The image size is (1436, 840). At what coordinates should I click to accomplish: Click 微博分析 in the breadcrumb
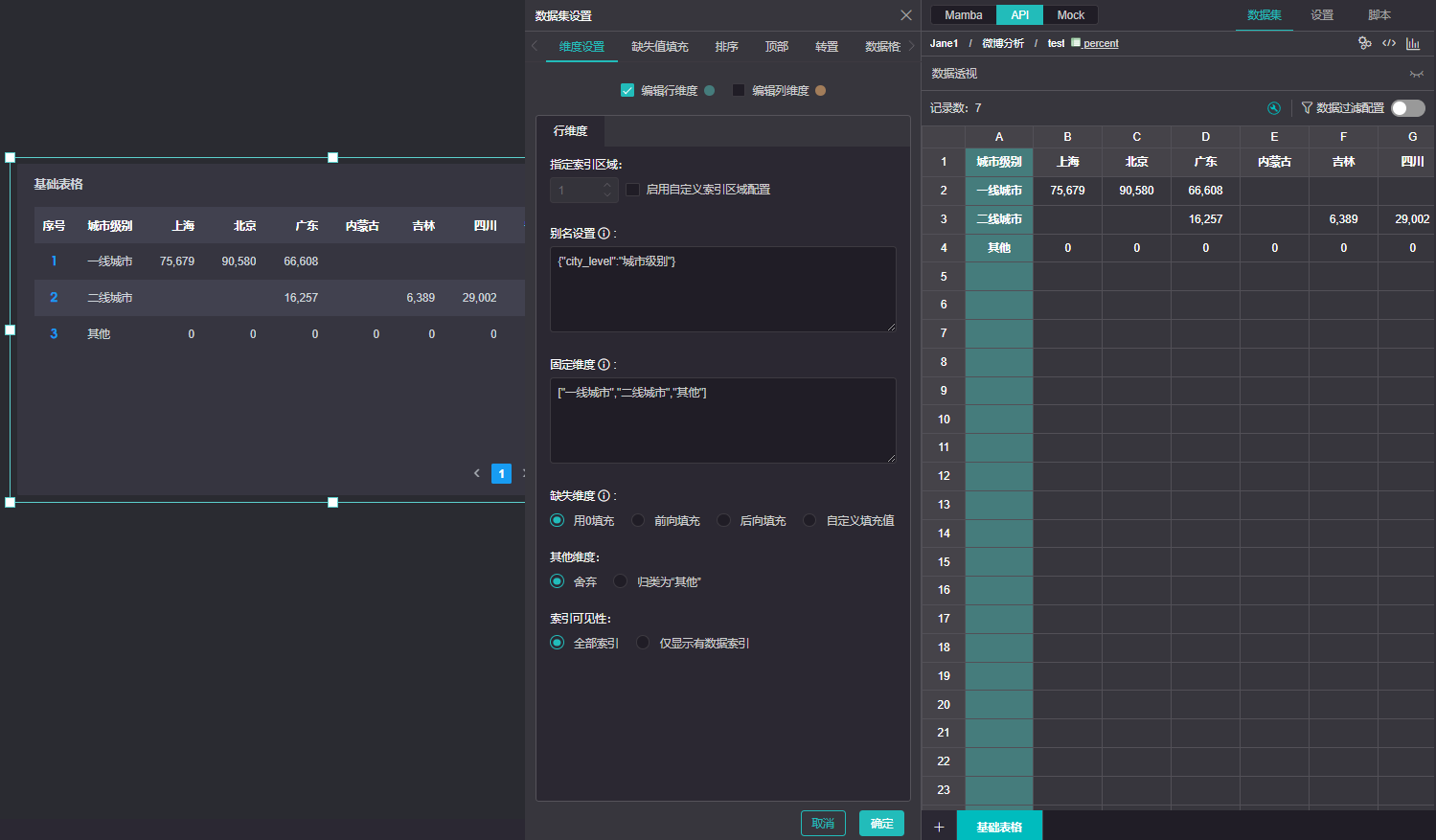1003,43
